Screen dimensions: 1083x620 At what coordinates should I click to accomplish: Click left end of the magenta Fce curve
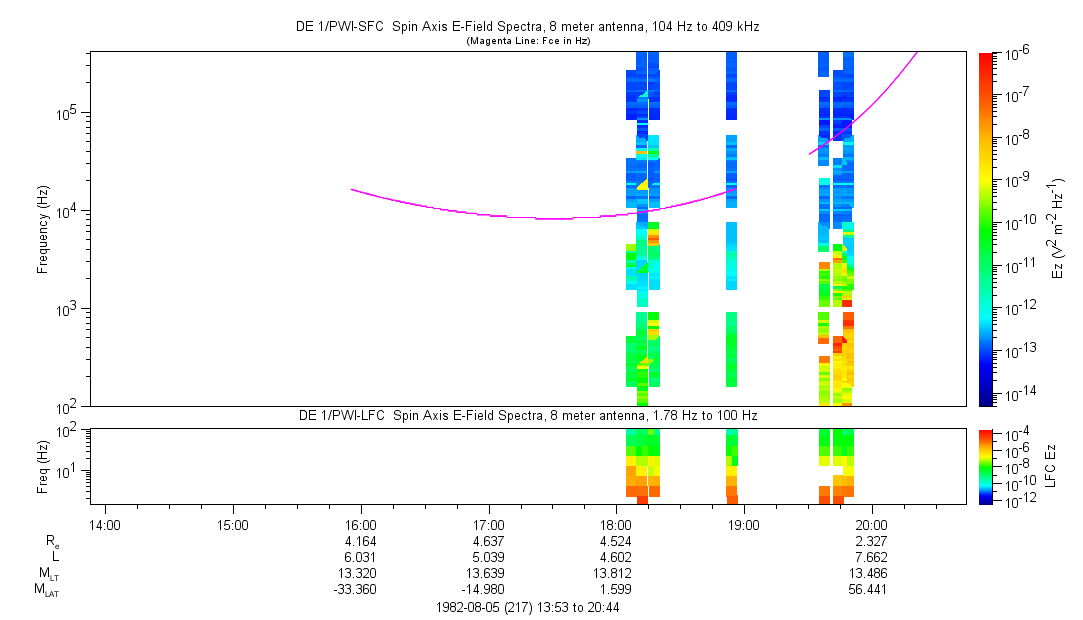pos(352,189)
